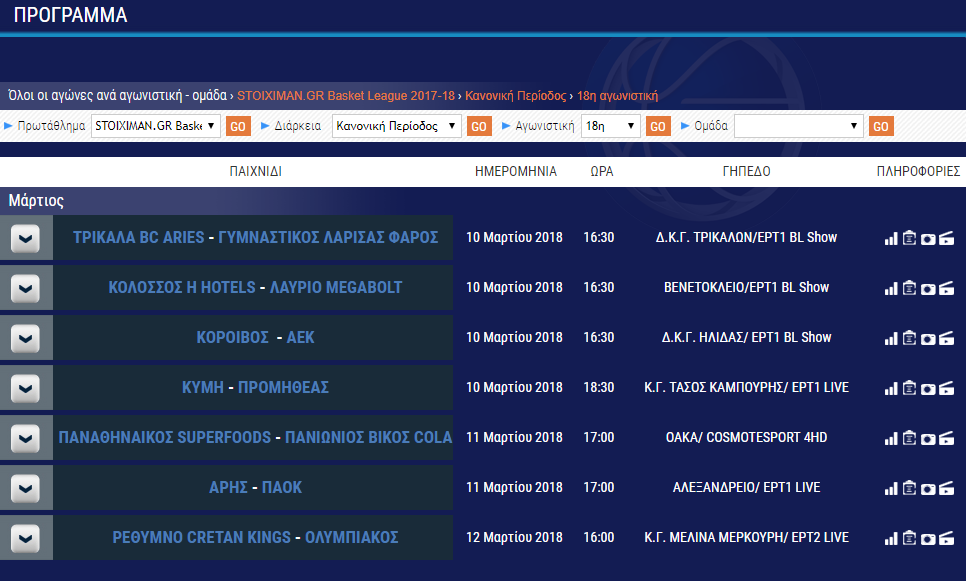View photos camera icon for ΤΡΙΚΑΛΑ BC ARIES game
The height and width of the screenshot is (581, 966).
928,239
